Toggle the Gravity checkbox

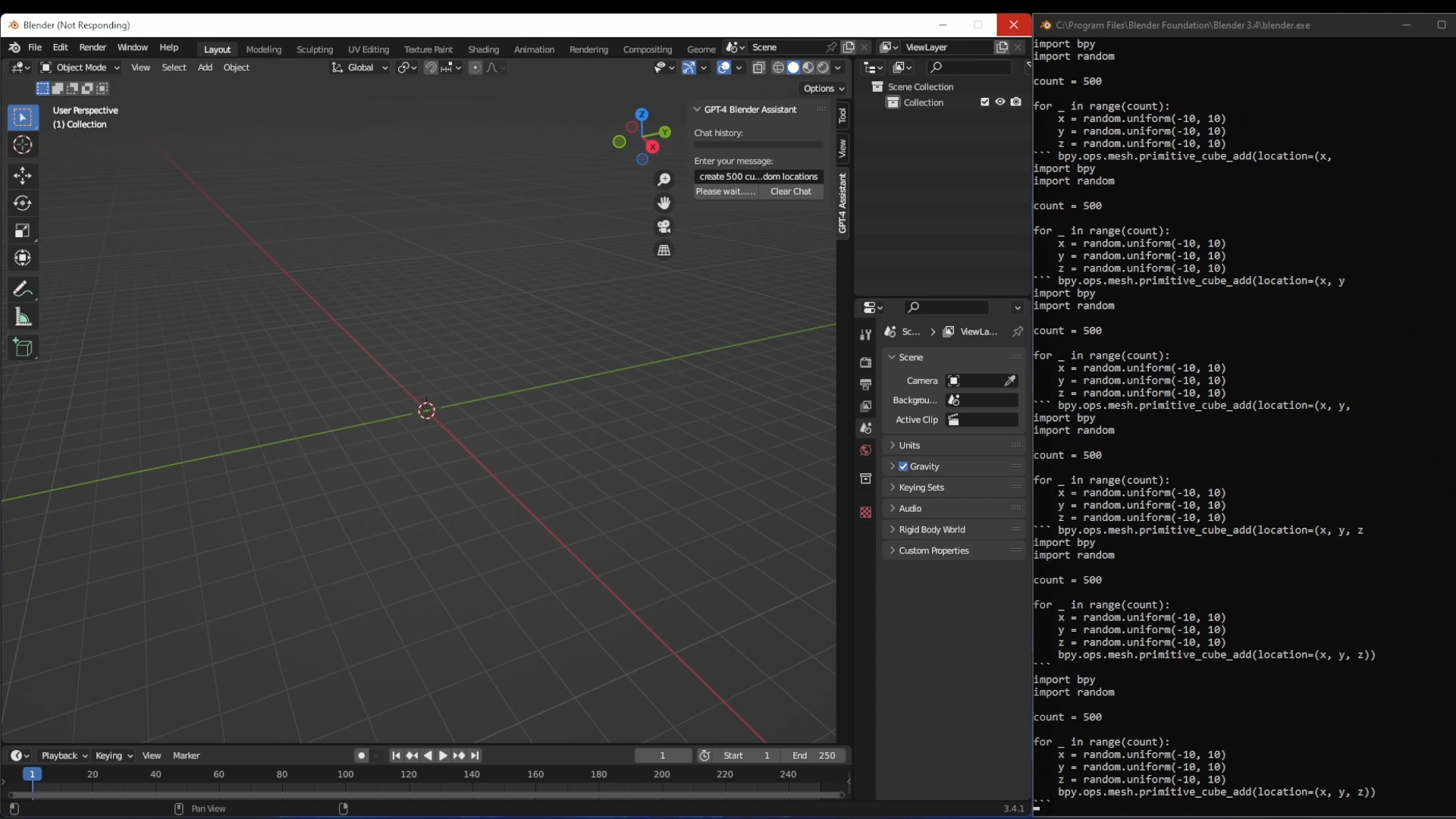pyautogui.click(x=903, y=466)
